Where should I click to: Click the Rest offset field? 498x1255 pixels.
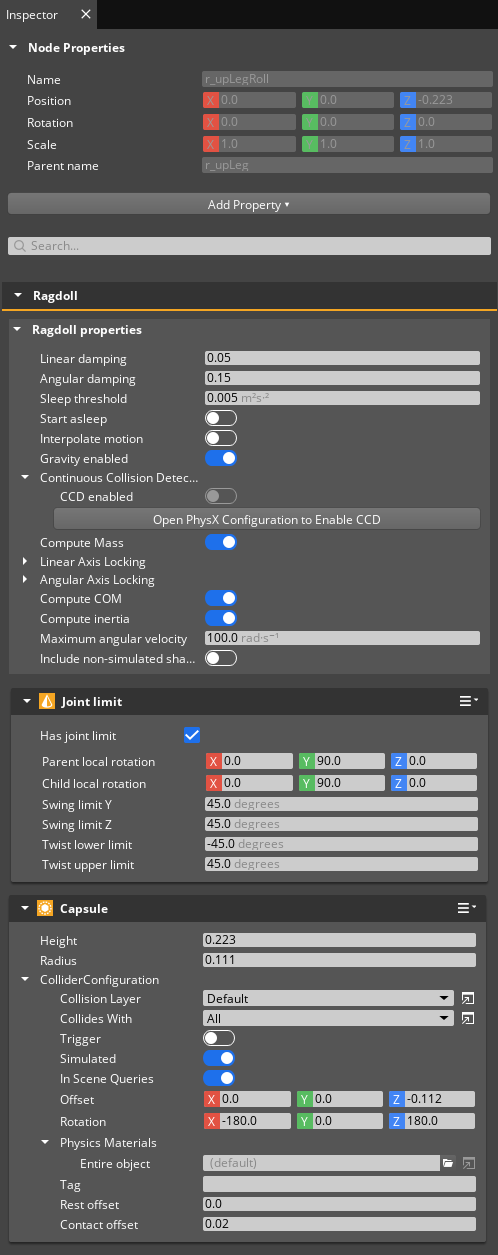coord(339,1204)
